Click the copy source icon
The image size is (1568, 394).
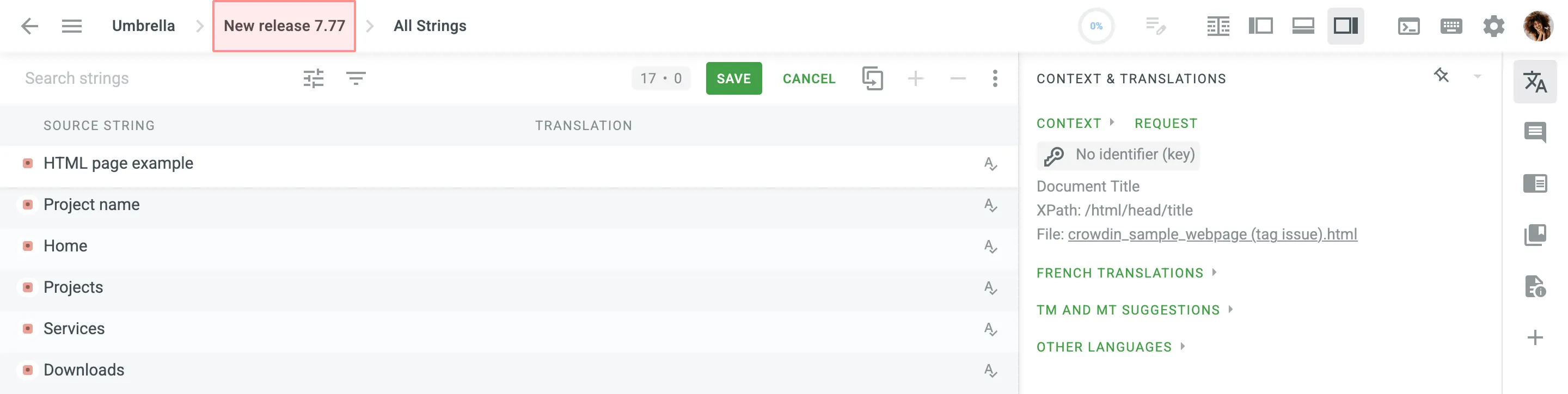click(x=872, y=78)
